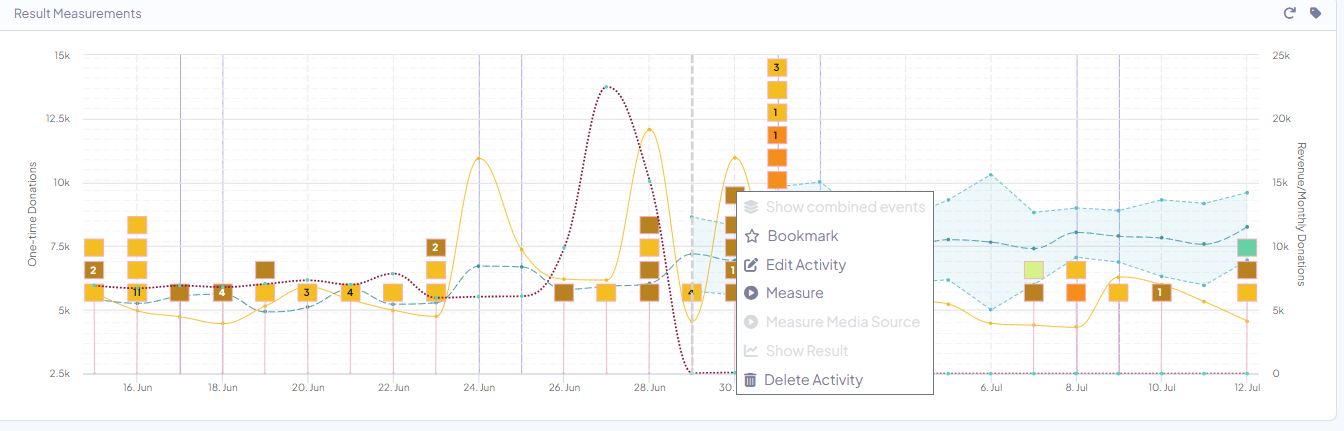Click the Delete Activity trash icon
The width and height of the screenshot is (1344, 431).
pos(750,380)
